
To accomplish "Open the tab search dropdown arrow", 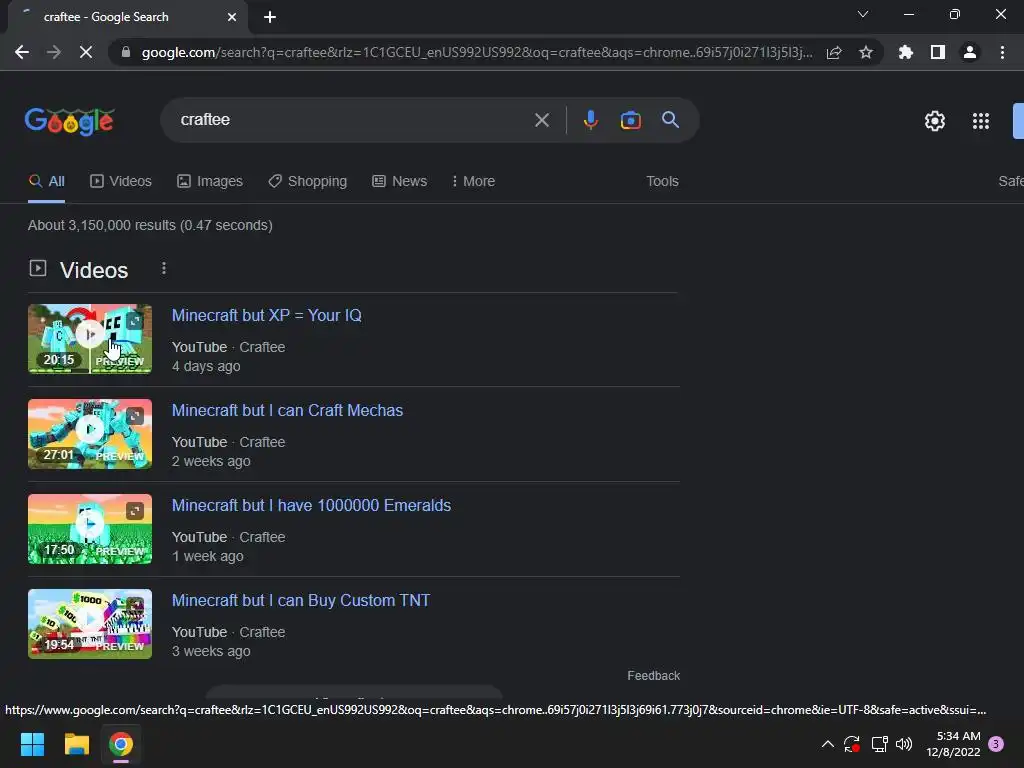I will pyautogui.click(x=863, y=14).
